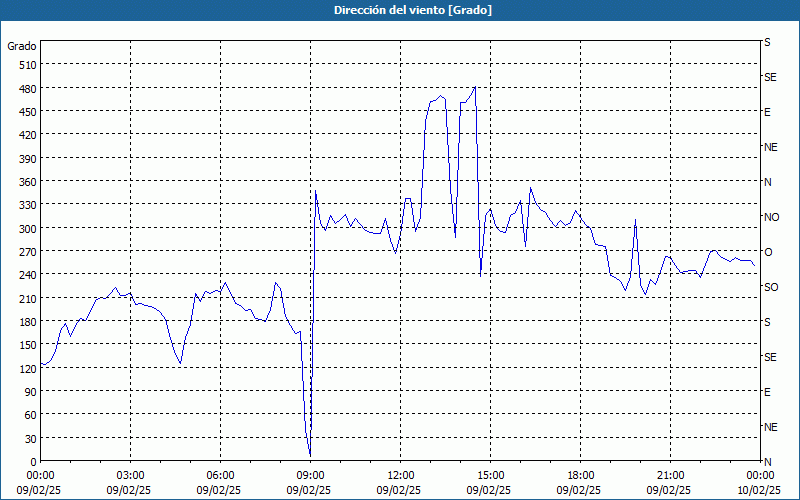Click the 09:00 time label

(311, 476)
